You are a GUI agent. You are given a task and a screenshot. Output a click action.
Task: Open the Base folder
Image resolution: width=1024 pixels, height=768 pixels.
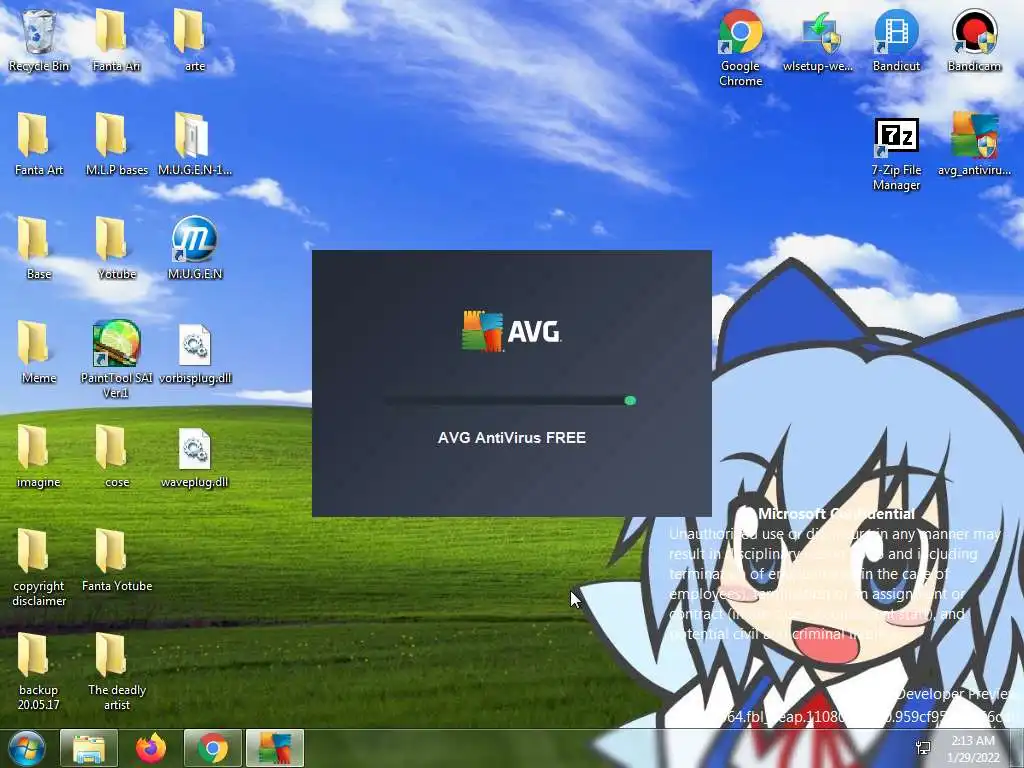click(x=39, y=248)
